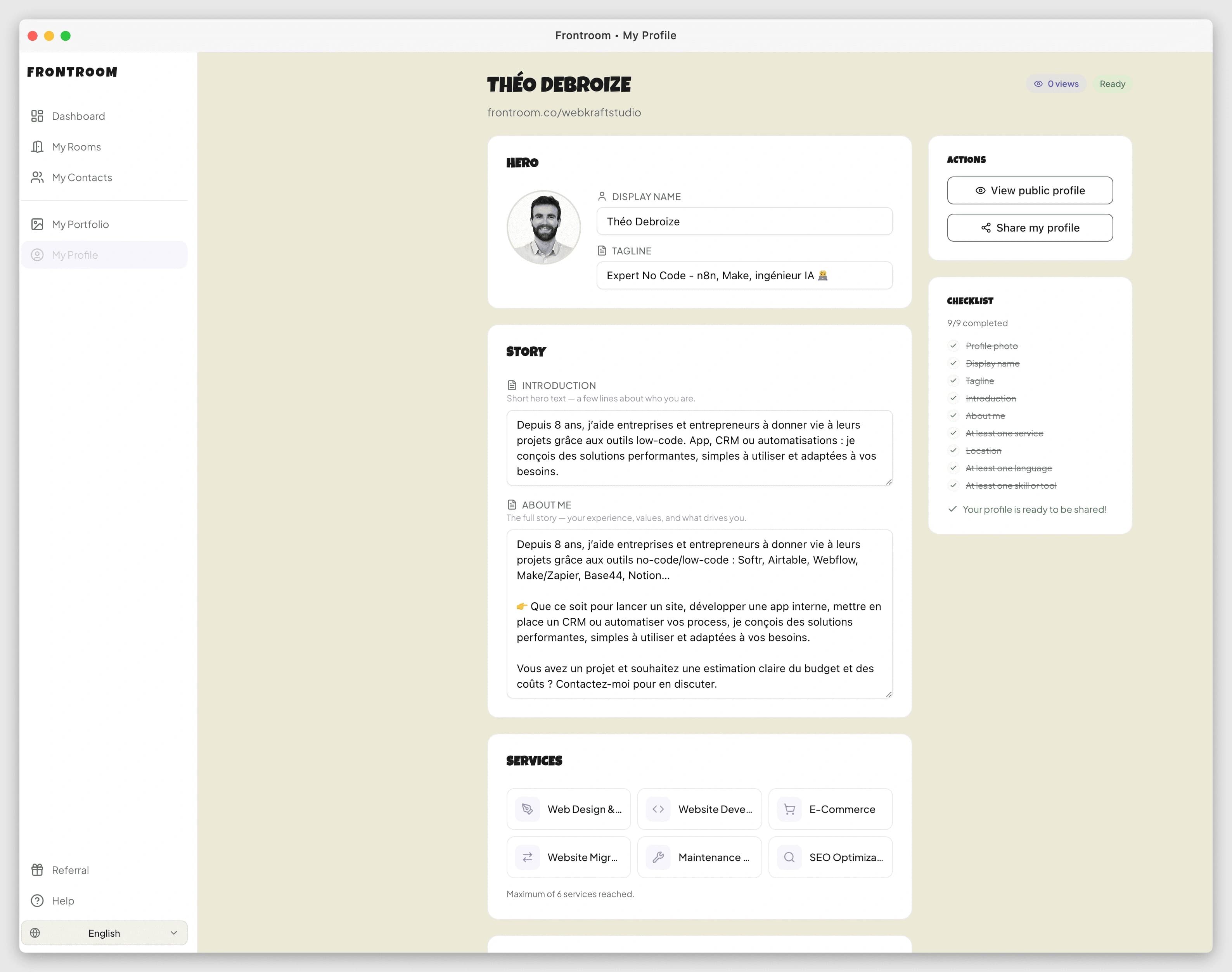Click the About Me text area

point(699,614)
